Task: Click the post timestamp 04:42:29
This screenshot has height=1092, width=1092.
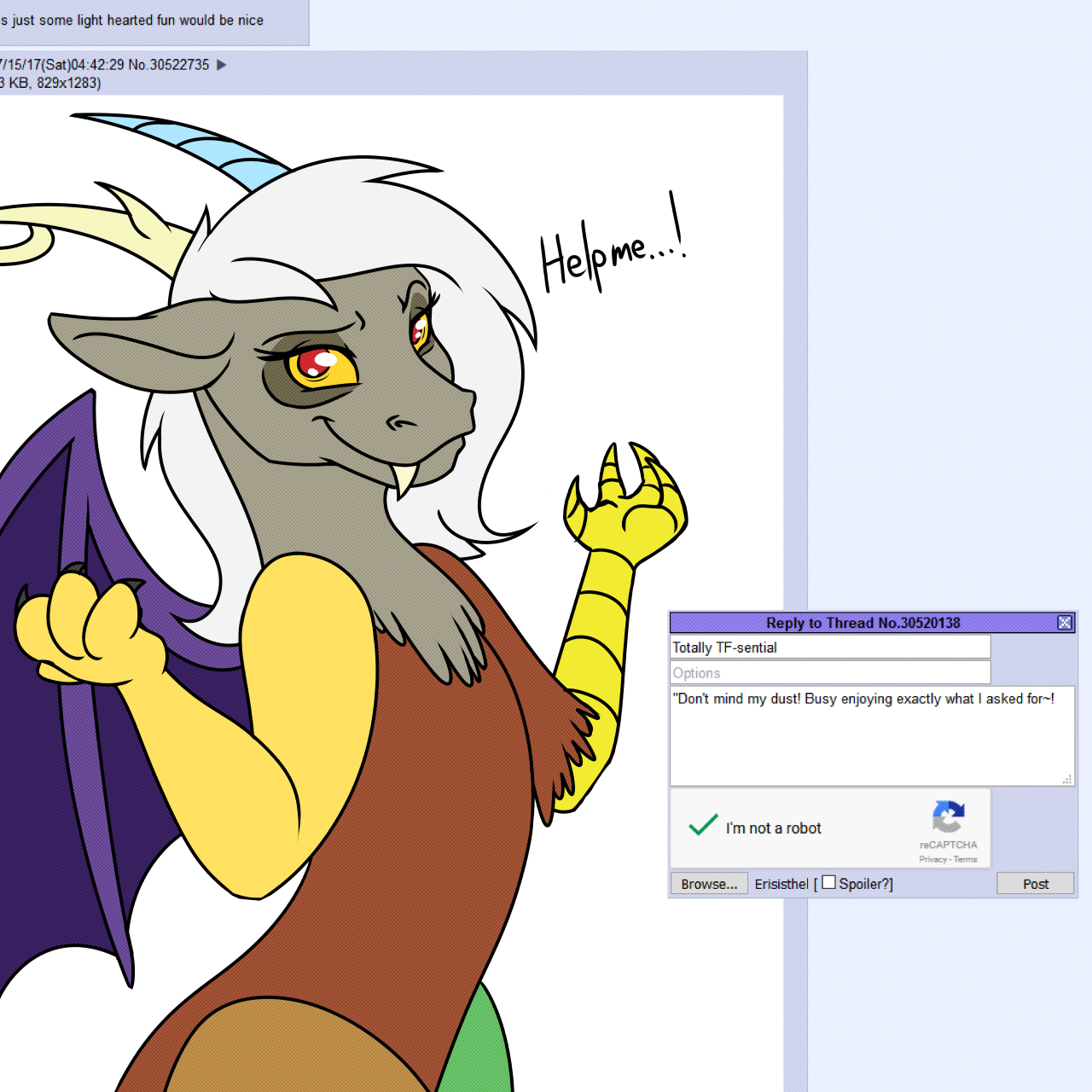Action: point(97,65)
